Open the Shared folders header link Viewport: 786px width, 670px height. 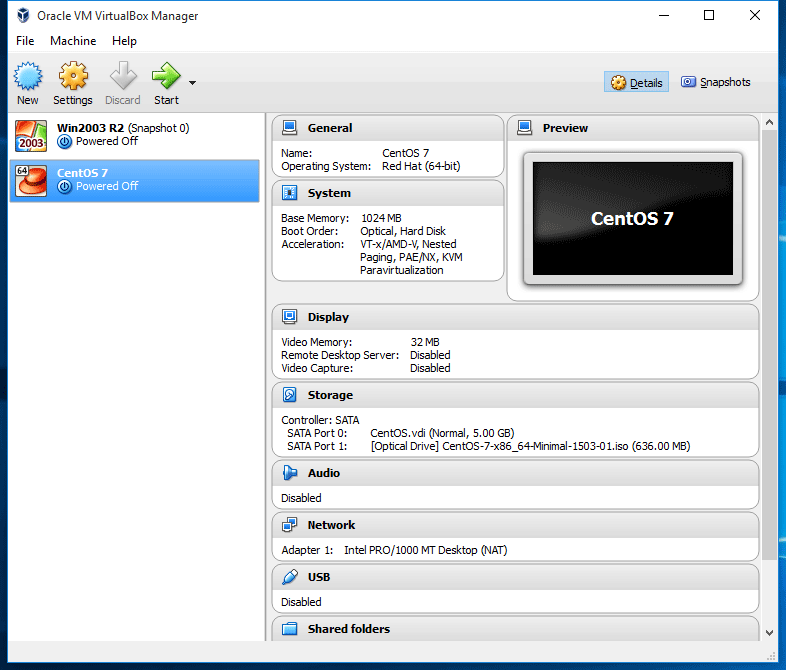(x=349, y=629)
